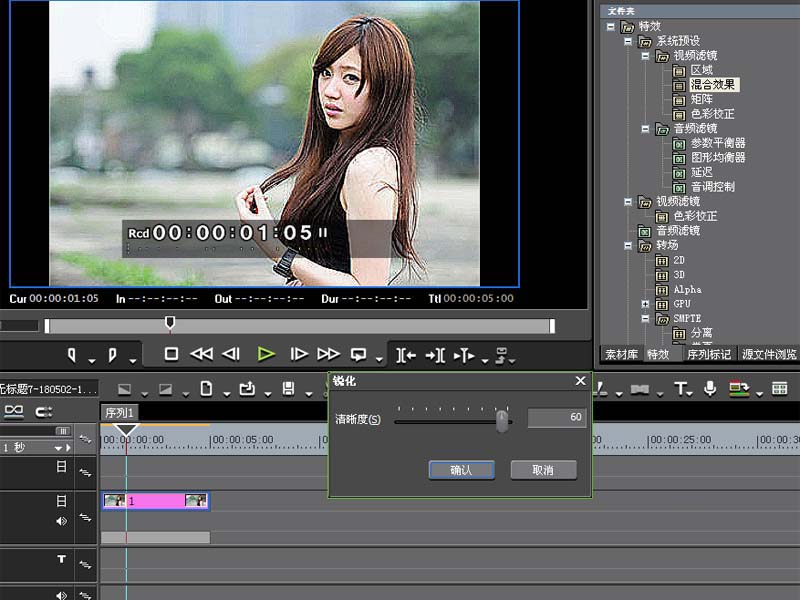Click the Title tool T icon

pyautogui.click(x=680, y=389)
